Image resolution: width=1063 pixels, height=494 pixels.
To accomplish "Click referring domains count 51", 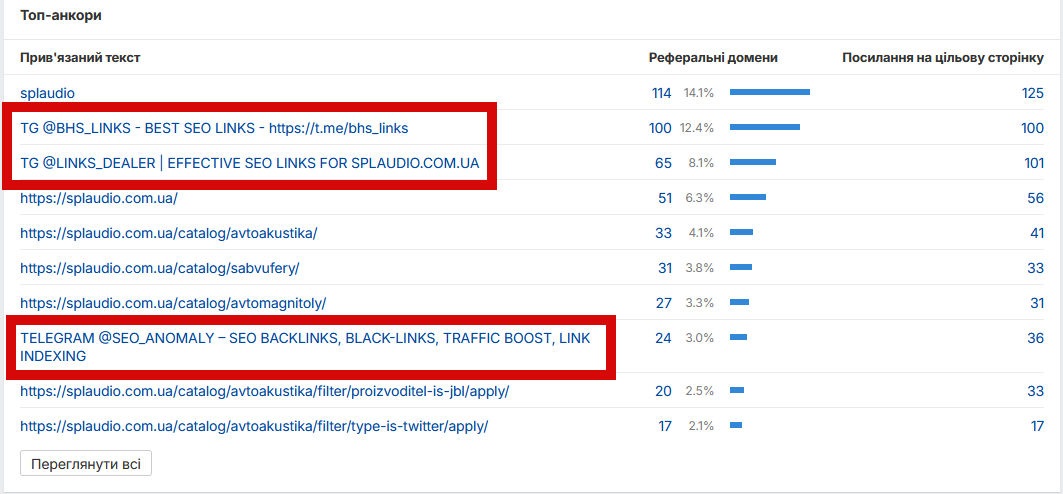I will (x=665, y=199).
